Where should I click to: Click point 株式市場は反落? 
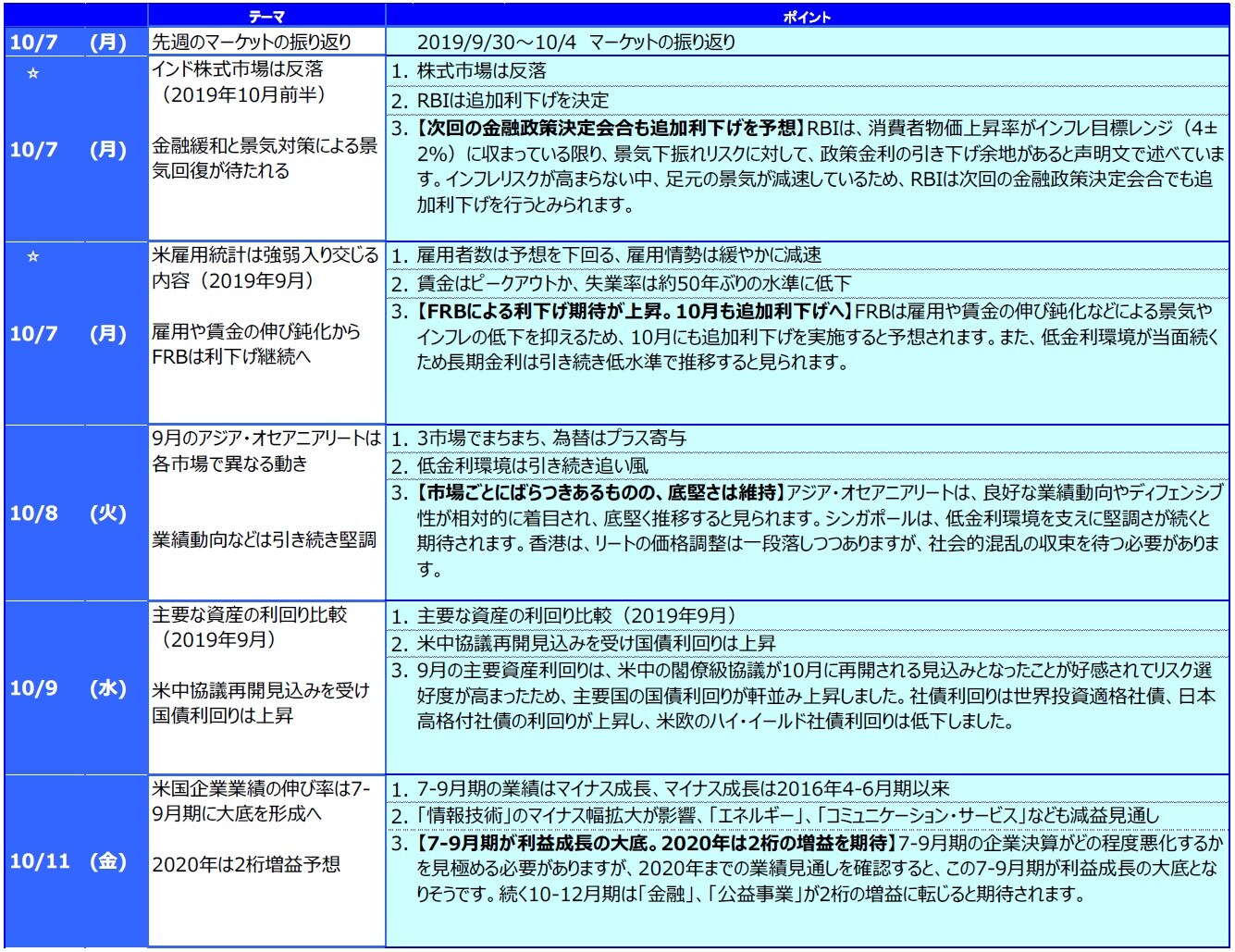coord(481,71)
